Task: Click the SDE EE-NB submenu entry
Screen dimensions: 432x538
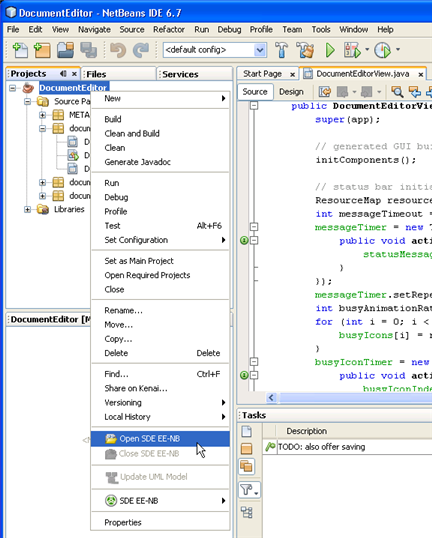Action: coord(160,501)
